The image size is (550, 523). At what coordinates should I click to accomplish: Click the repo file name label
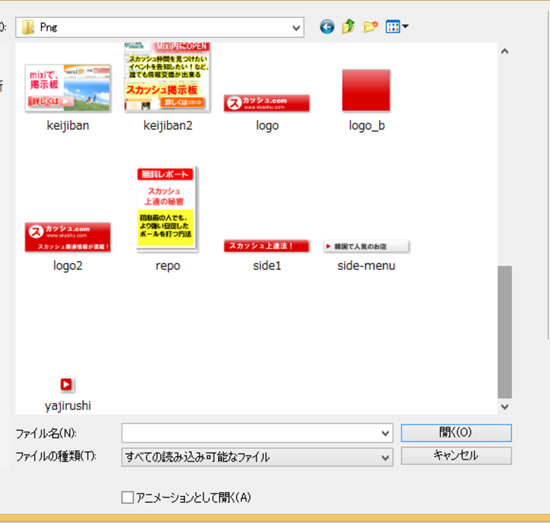click(168, 266)
